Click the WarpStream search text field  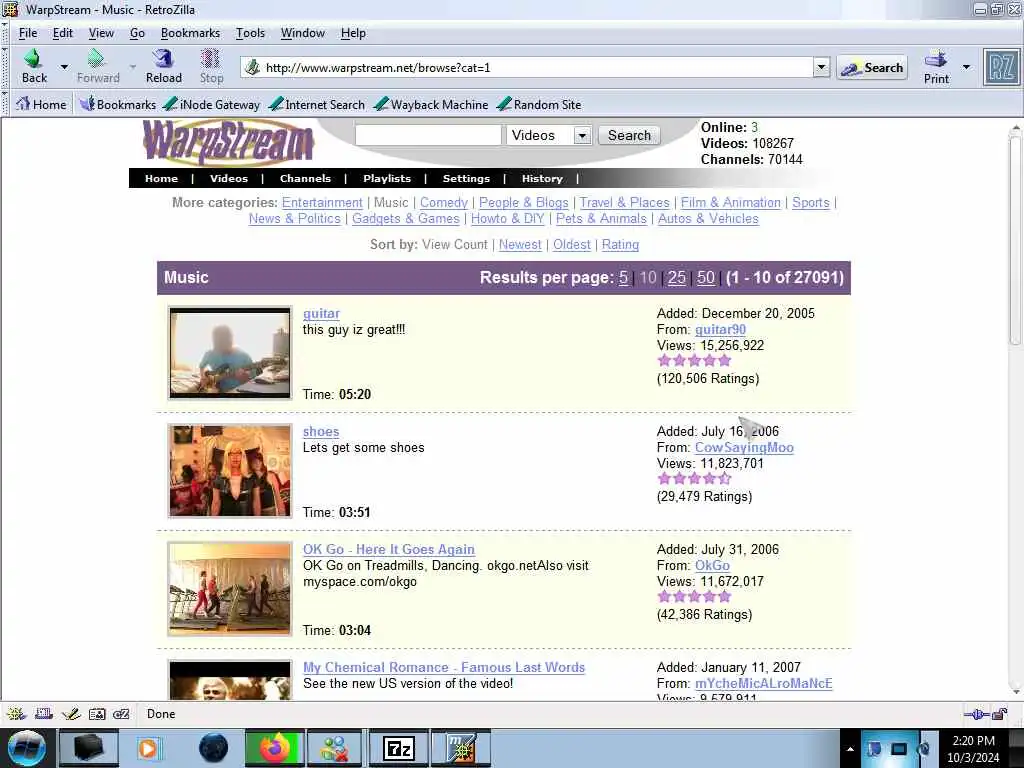428,135
